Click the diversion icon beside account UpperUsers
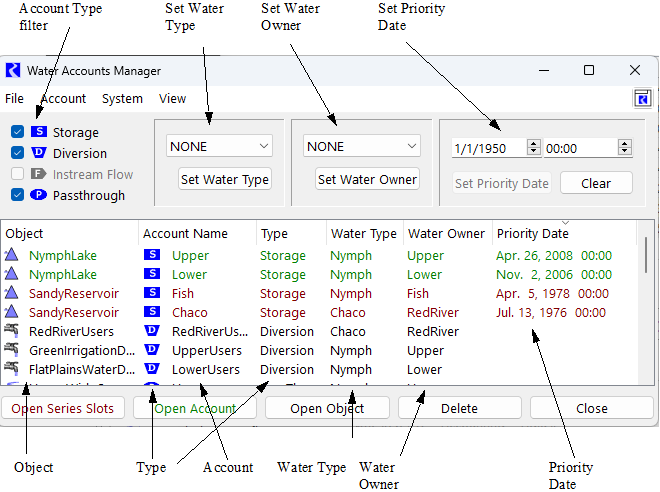 point(152,350)
